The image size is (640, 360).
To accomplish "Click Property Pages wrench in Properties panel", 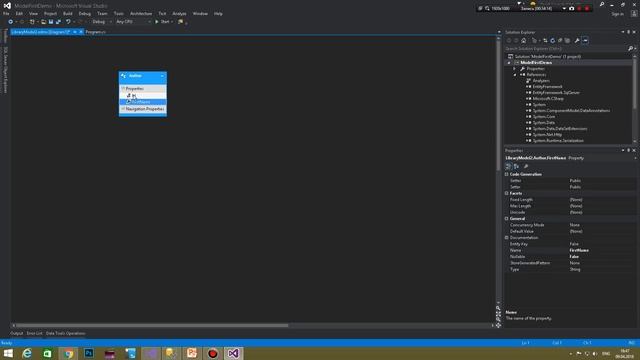I will click(x=526, y=166).
